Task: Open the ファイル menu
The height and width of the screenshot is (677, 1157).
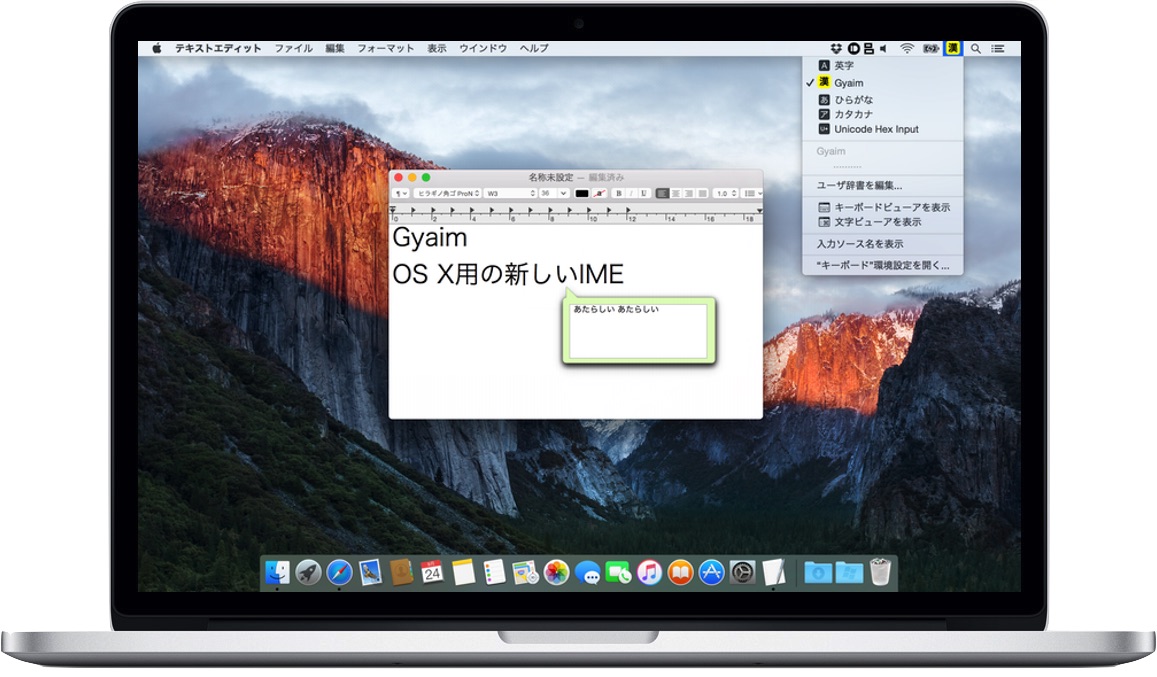Action: coord(294,48)
